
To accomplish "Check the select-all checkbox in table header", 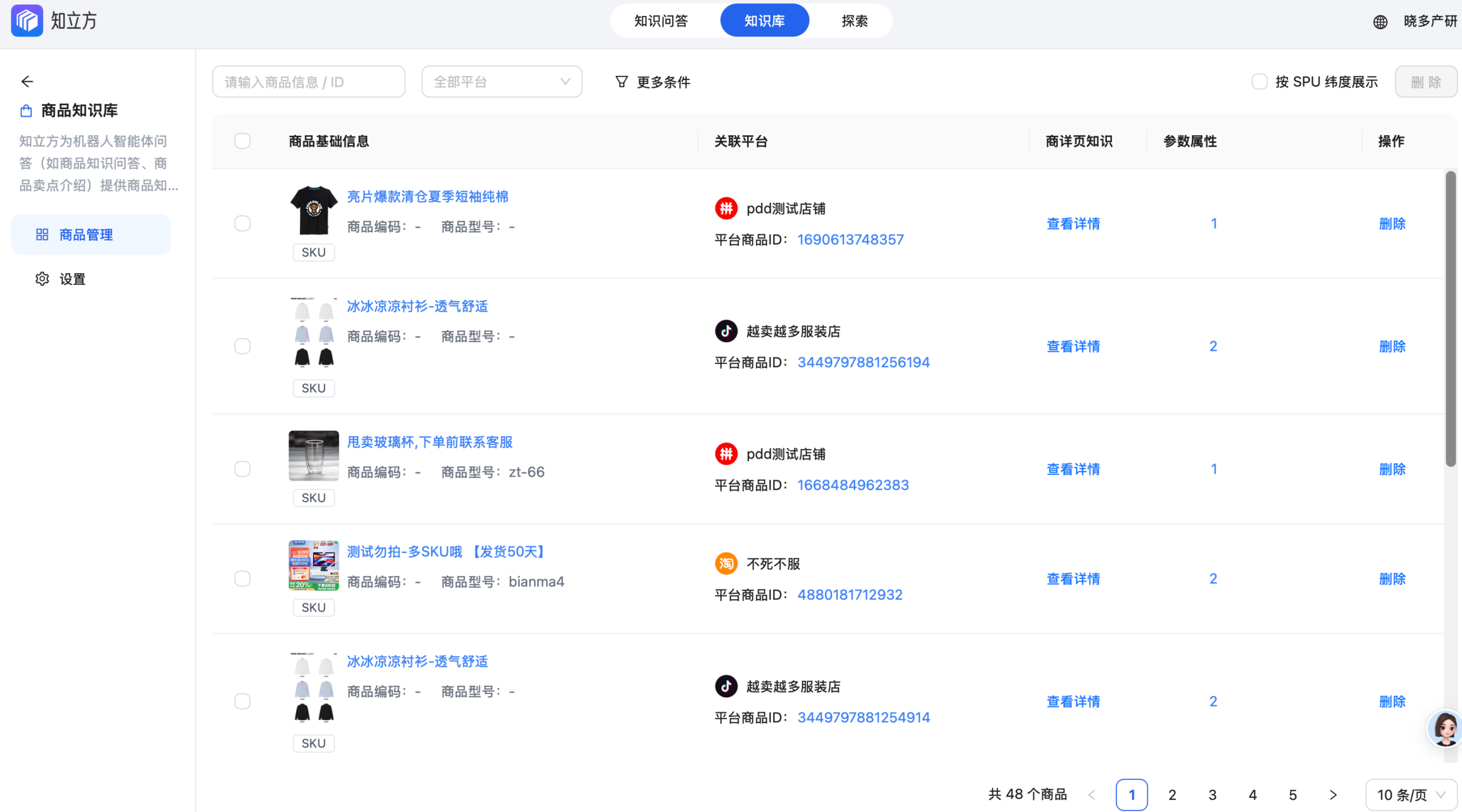I will 242,140.
